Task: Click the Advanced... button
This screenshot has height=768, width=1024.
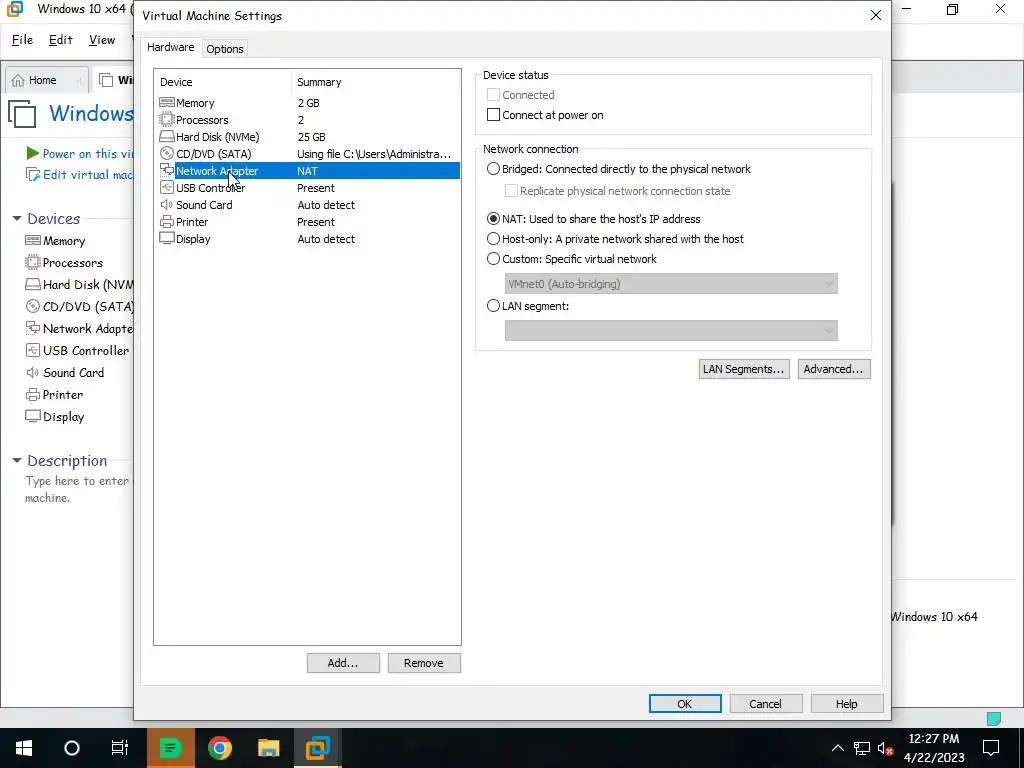Action: pos(833,369)
